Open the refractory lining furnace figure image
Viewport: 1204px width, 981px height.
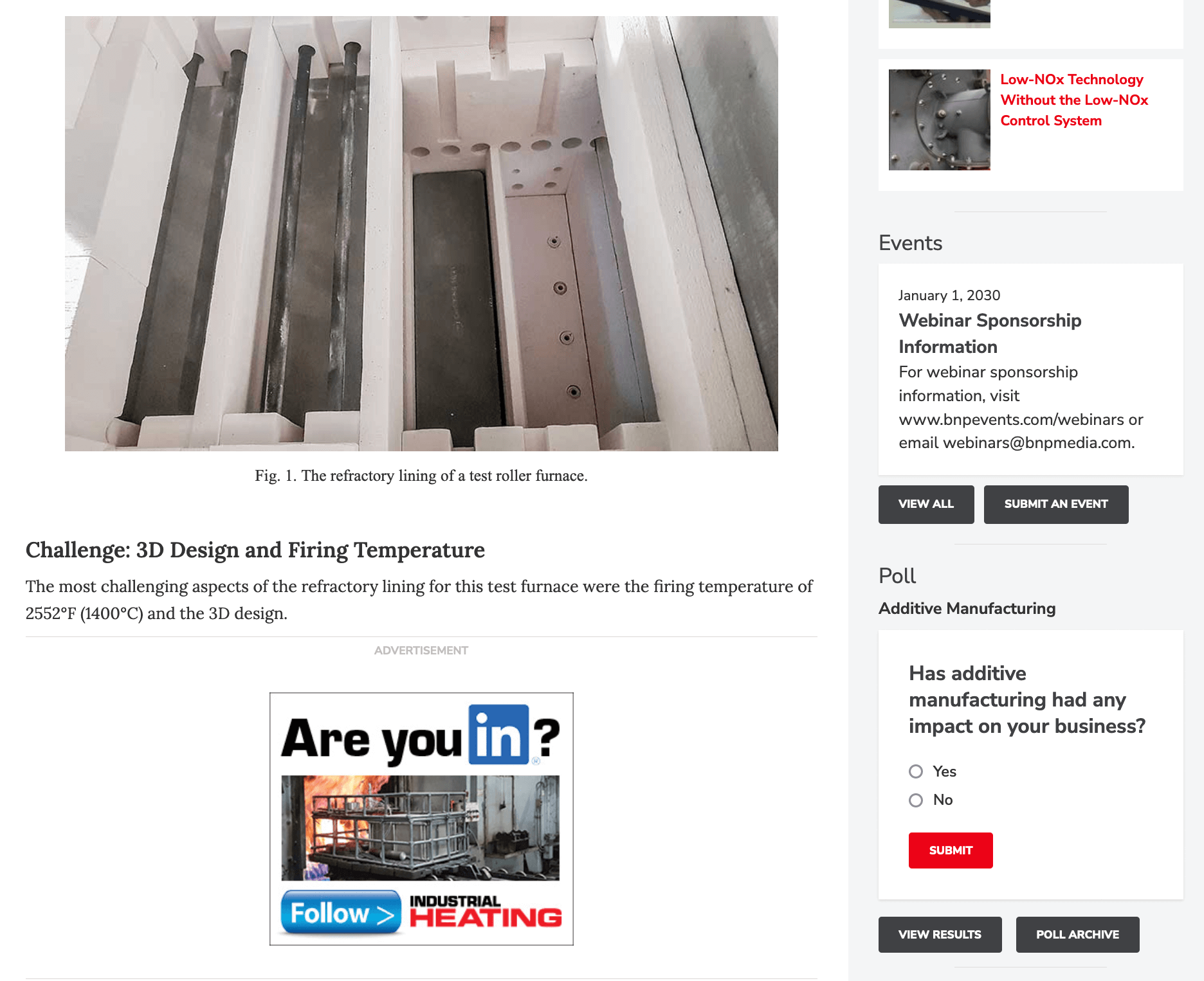421,233
